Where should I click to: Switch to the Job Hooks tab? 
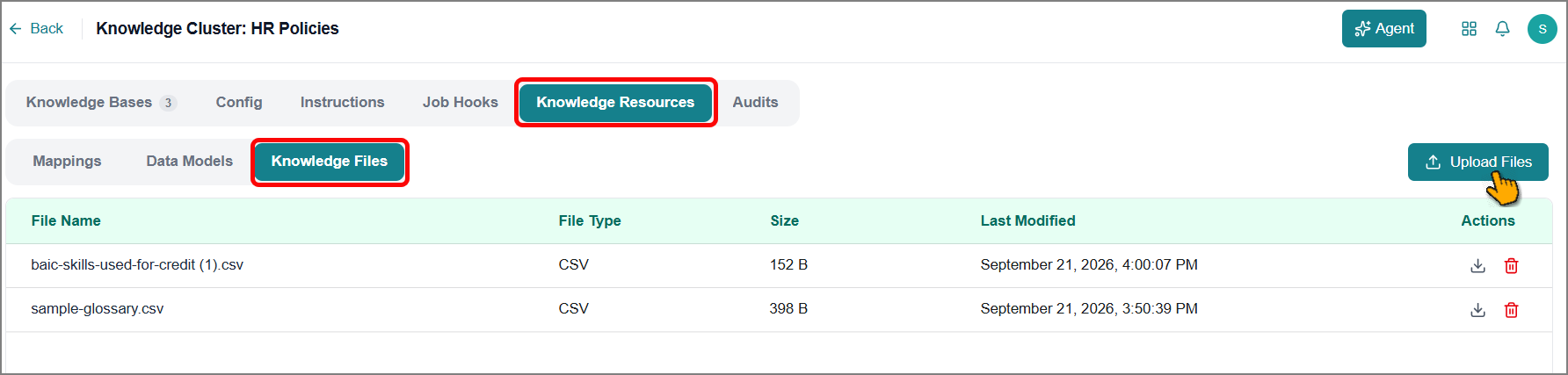tap(460, 103)
